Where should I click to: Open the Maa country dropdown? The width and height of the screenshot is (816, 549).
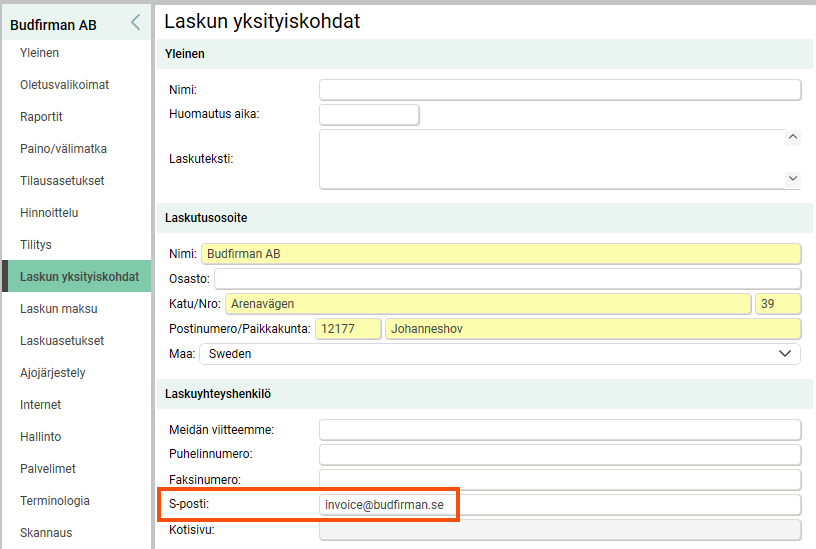pyautogui.click(x=500, y=354)
